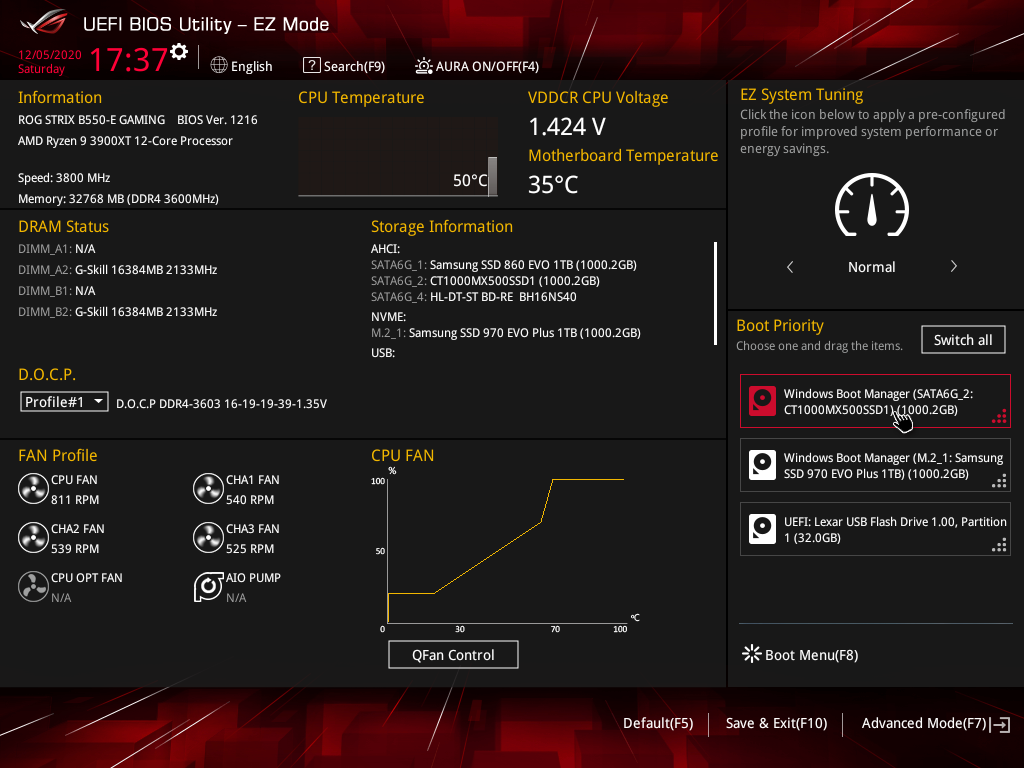Click 'AMD Ryzen 9 3900XT 12-Core Processor' text
1024x768 pixels.
click(125, 140)
